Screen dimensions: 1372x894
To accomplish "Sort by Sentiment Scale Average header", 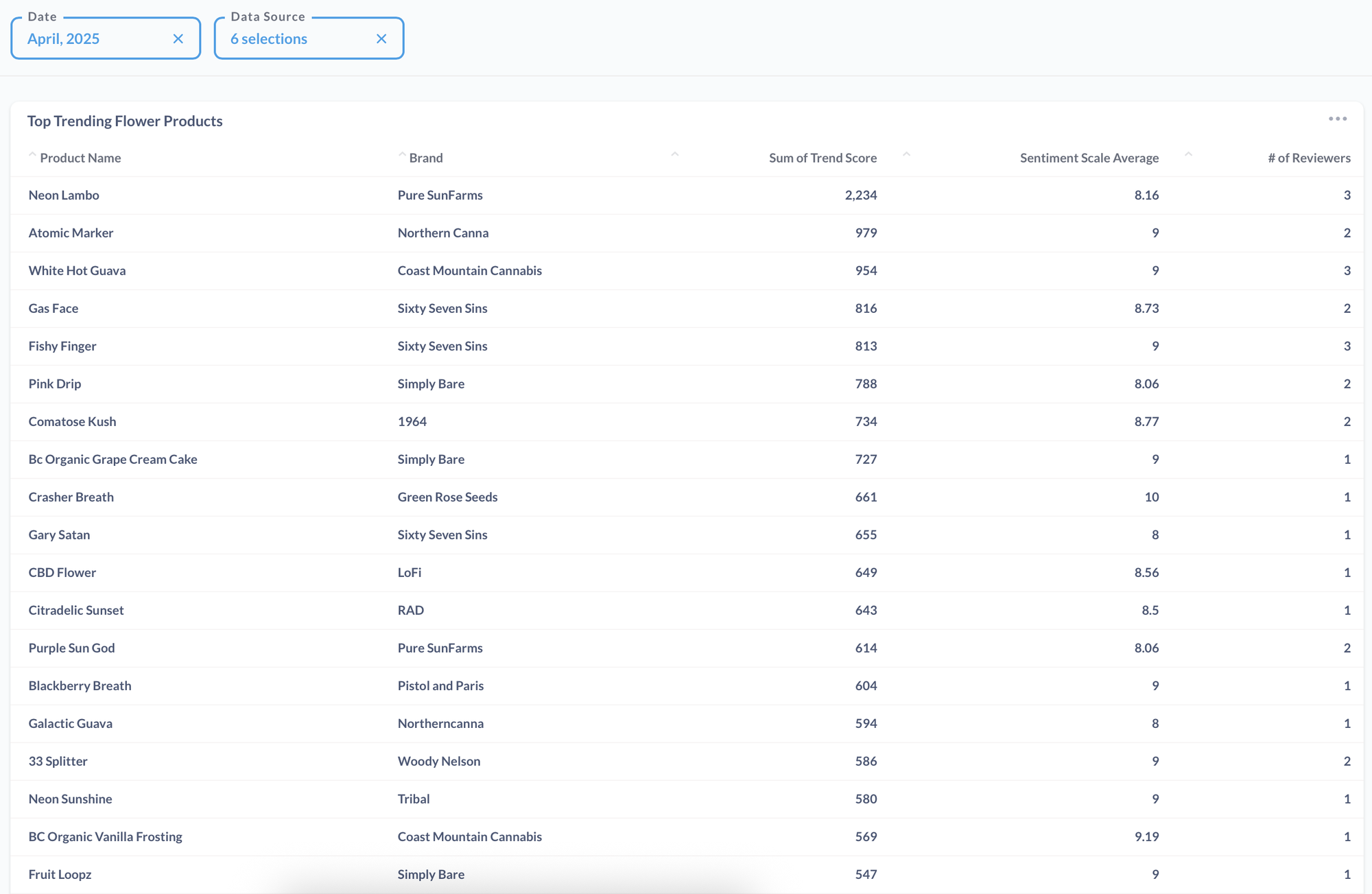I will [x=1089, y=158].
